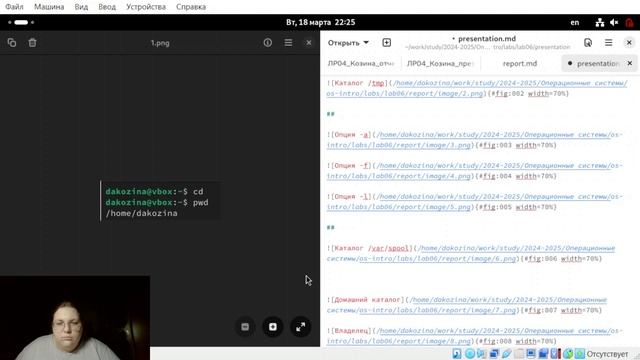The image size is (640, 360).
Task: Open the text editor hamburger menu
Action: click(609, 42)
